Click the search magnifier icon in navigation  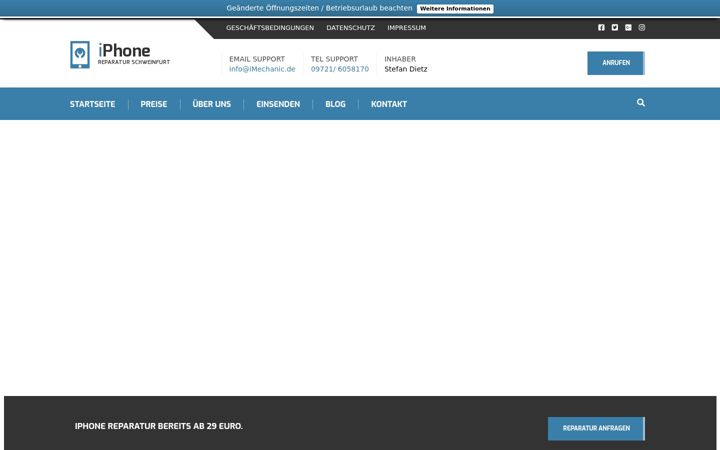pos(641,103)
